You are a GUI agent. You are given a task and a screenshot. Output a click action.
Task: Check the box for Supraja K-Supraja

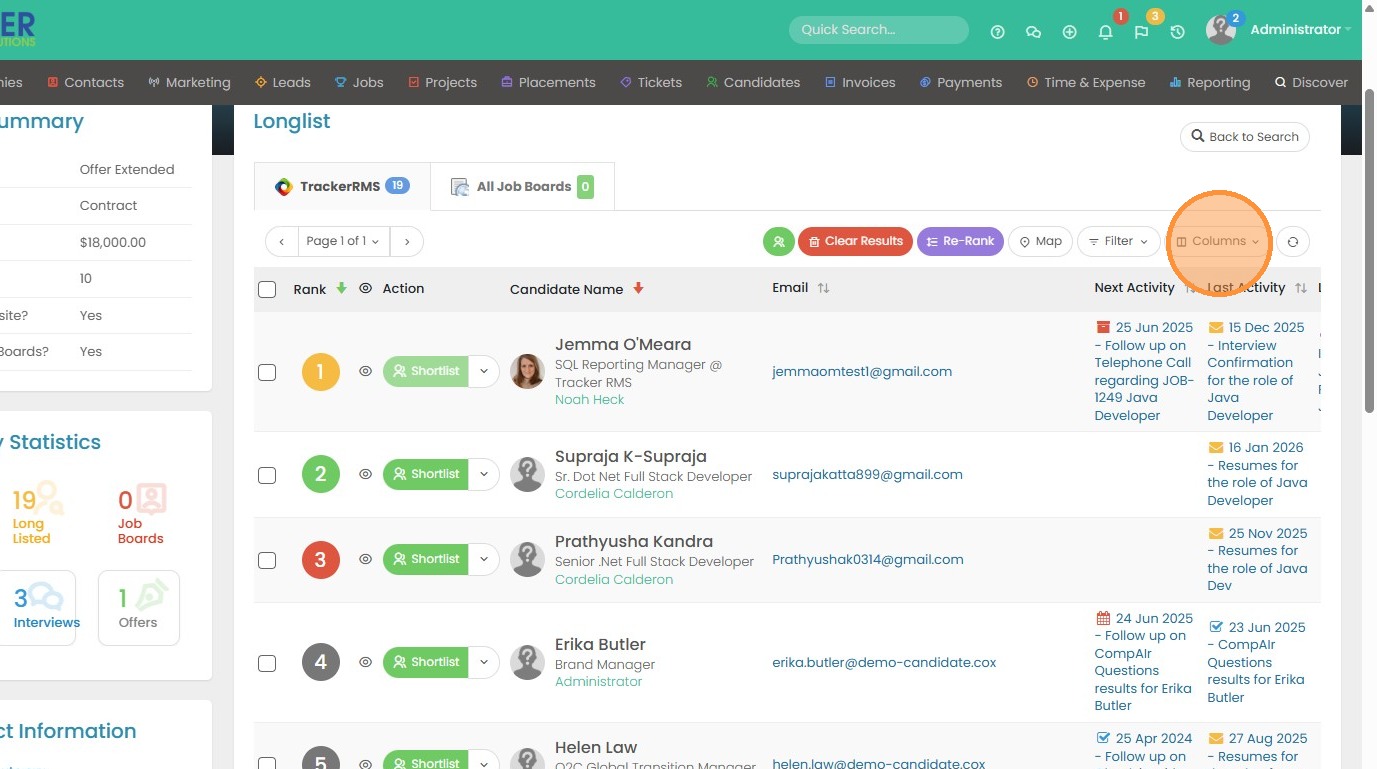tap(267, 475)
